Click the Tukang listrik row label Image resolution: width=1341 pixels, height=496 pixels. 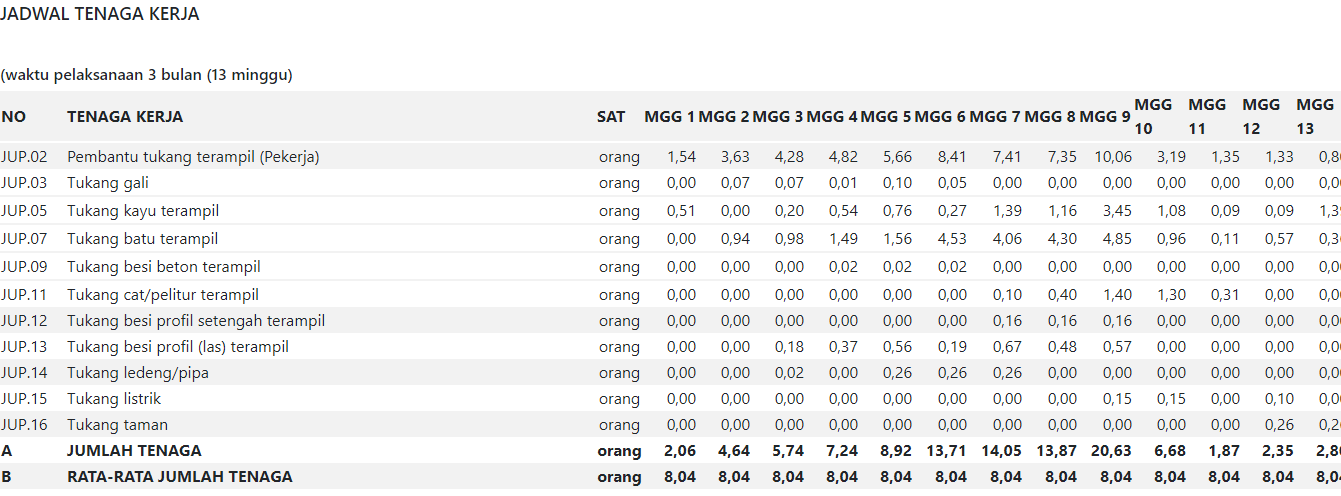point(114,399)
